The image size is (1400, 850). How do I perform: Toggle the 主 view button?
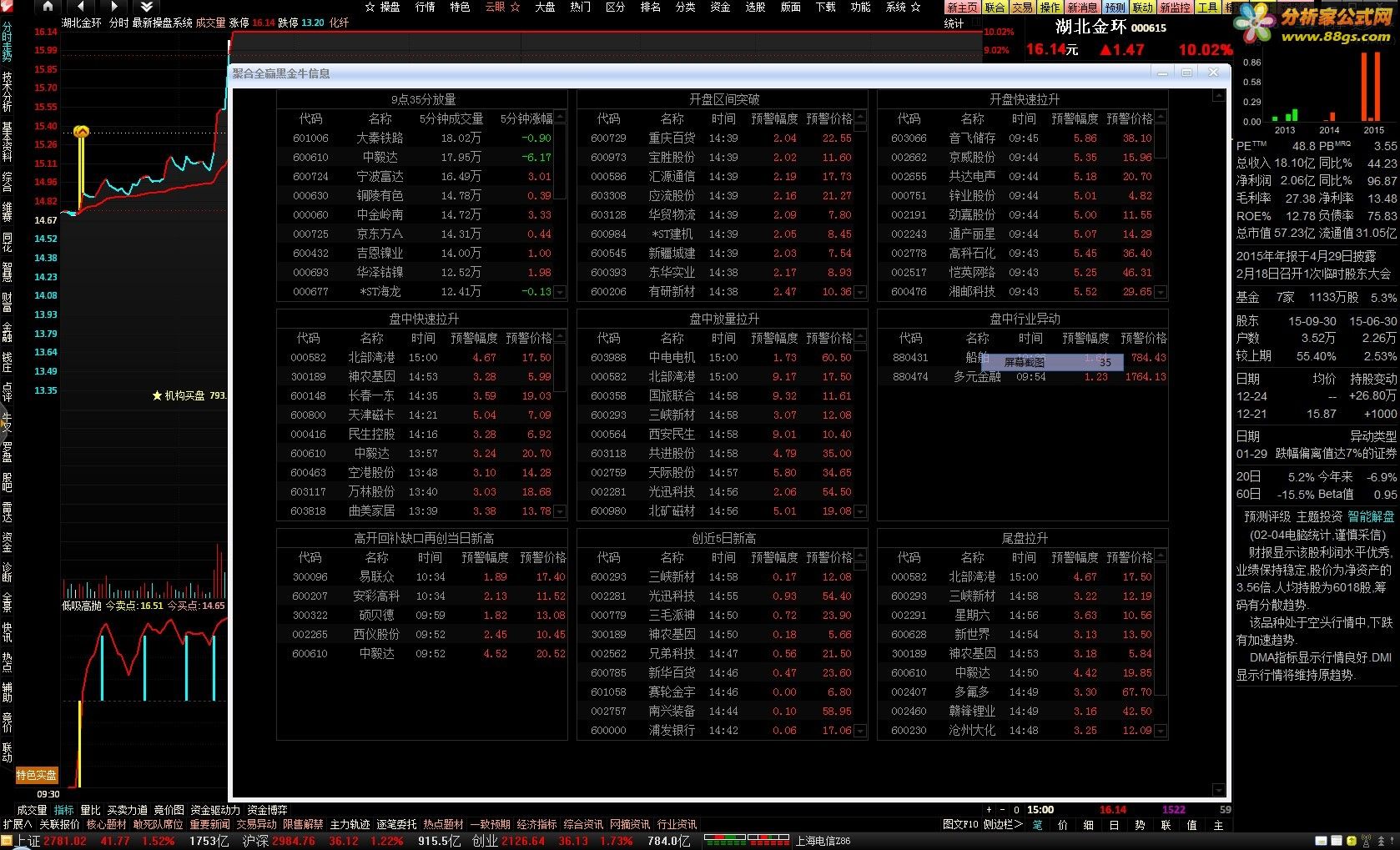point(1218,825)
